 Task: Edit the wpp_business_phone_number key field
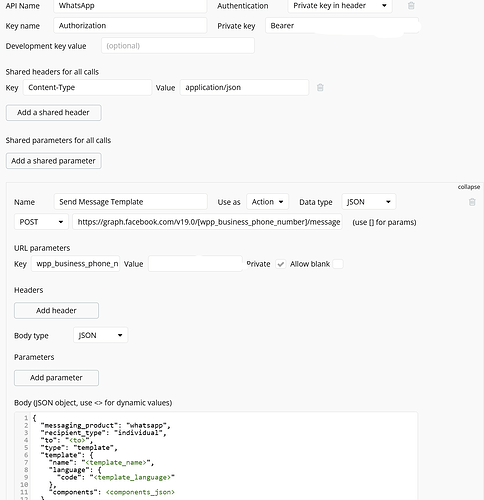(75, 264)
